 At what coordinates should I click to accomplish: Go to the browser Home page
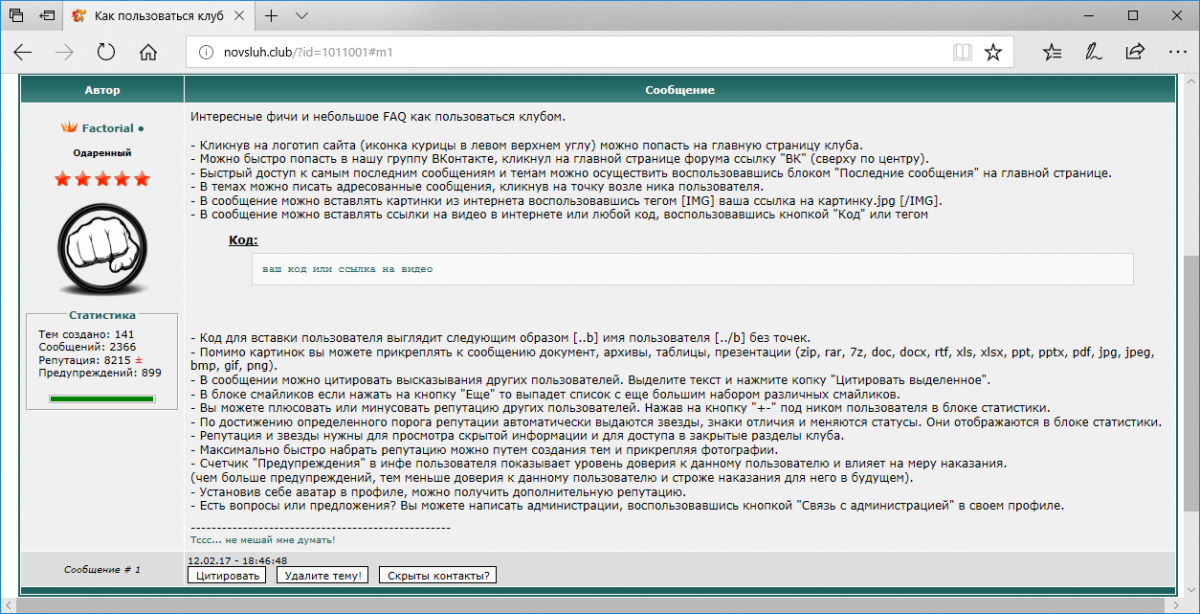click(x=148, y=52)
